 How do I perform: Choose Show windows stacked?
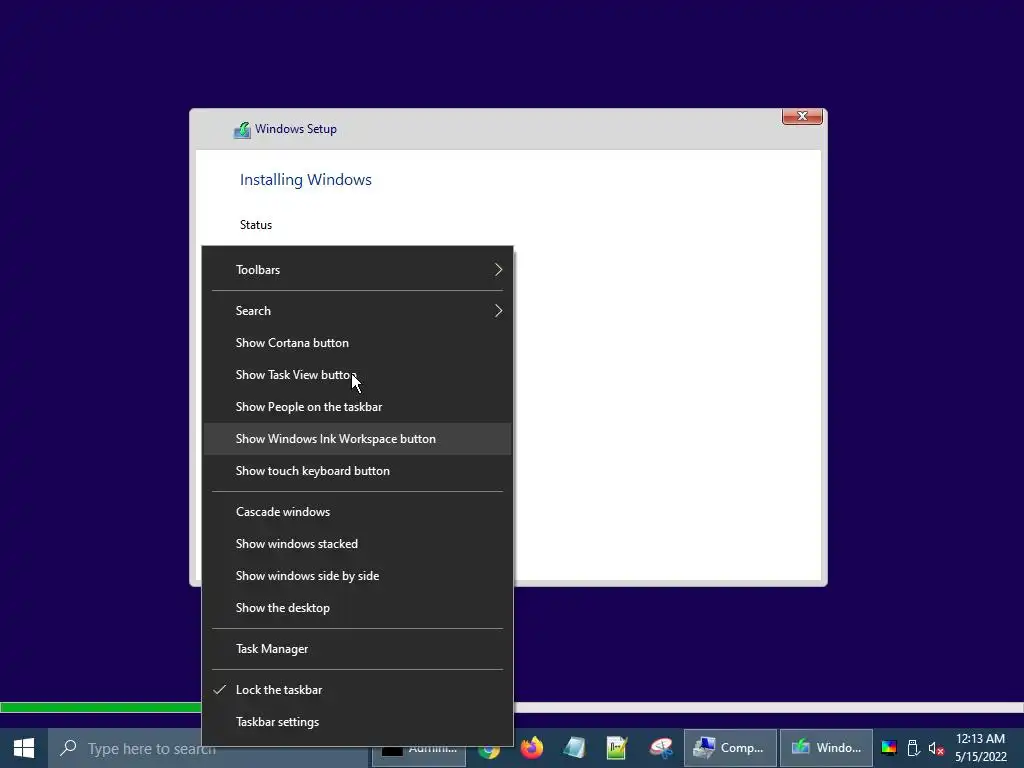tap(358, 544)
